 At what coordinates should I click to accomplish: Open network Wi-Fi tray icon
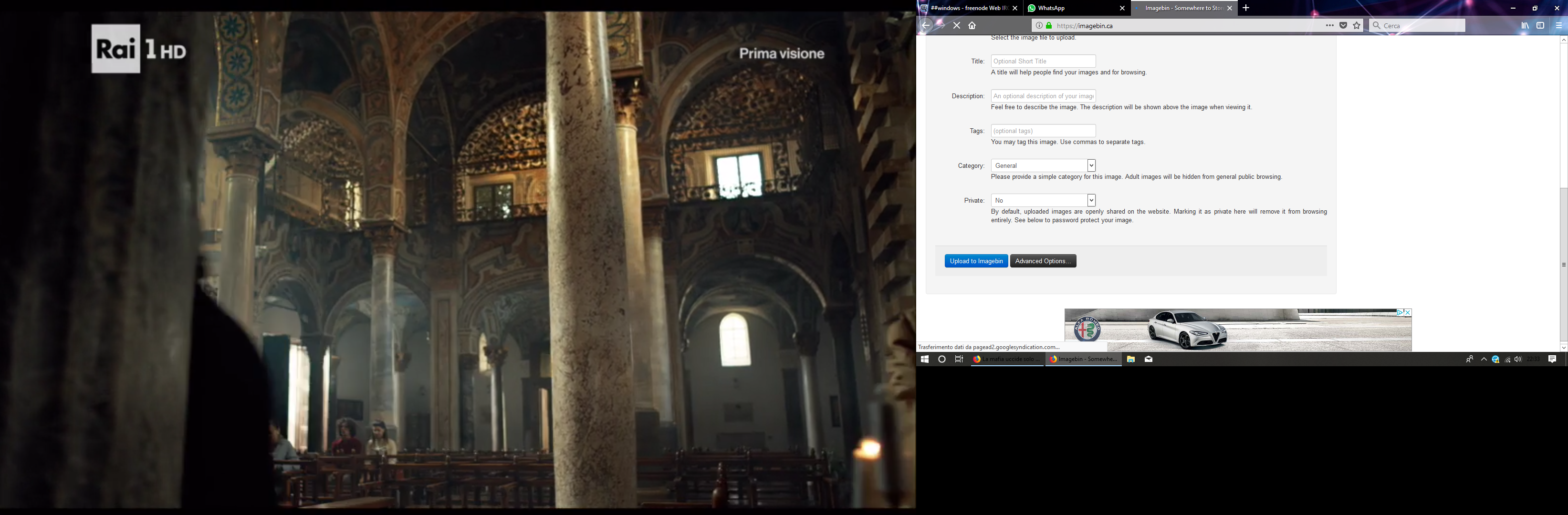pyautogui.click(x=1508, y=360)
